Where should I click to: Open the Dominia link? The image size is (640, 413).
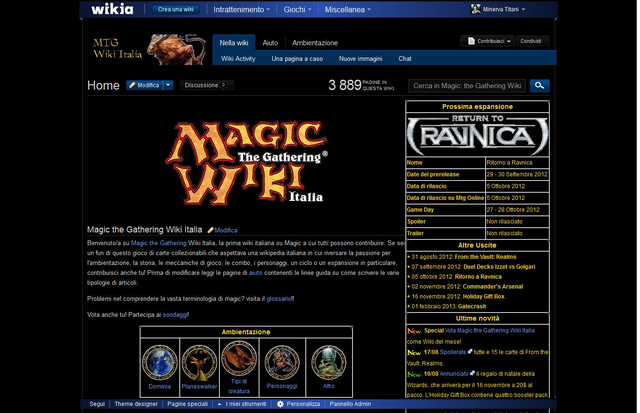(160, 386)
